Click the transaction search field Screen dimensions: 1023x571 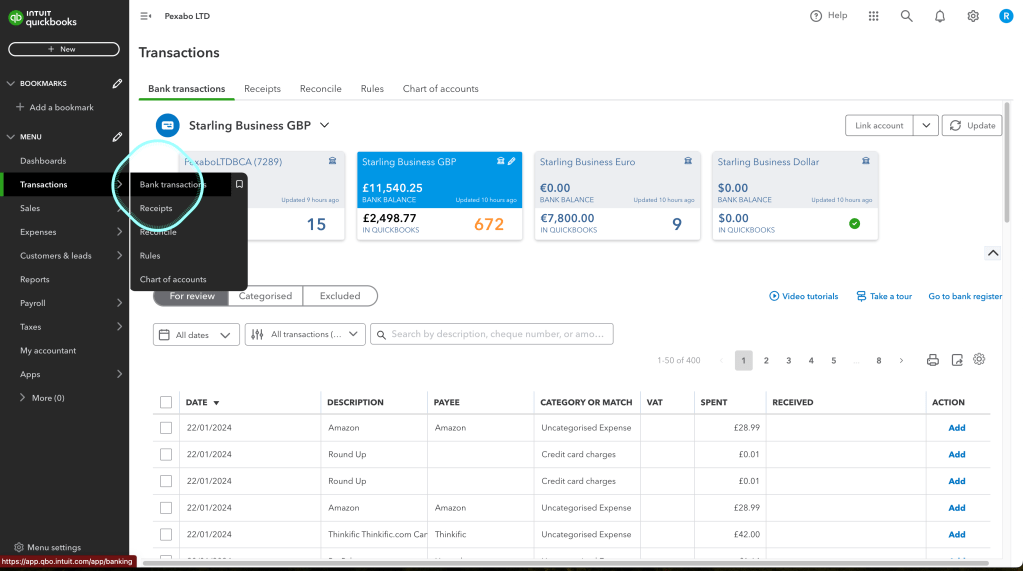point(492,334)
